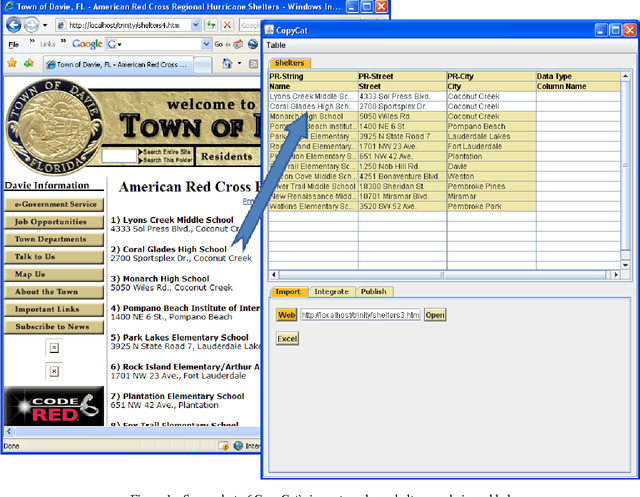Select the Pembroke Park city cell

[x=491, y=206]
